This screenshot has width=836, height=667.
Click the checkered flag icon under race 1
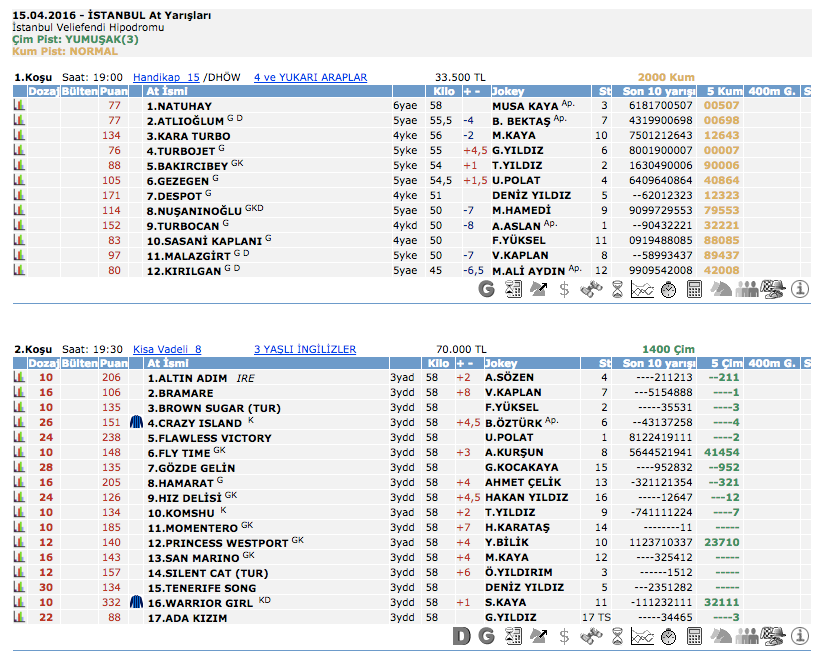point(773,289)
